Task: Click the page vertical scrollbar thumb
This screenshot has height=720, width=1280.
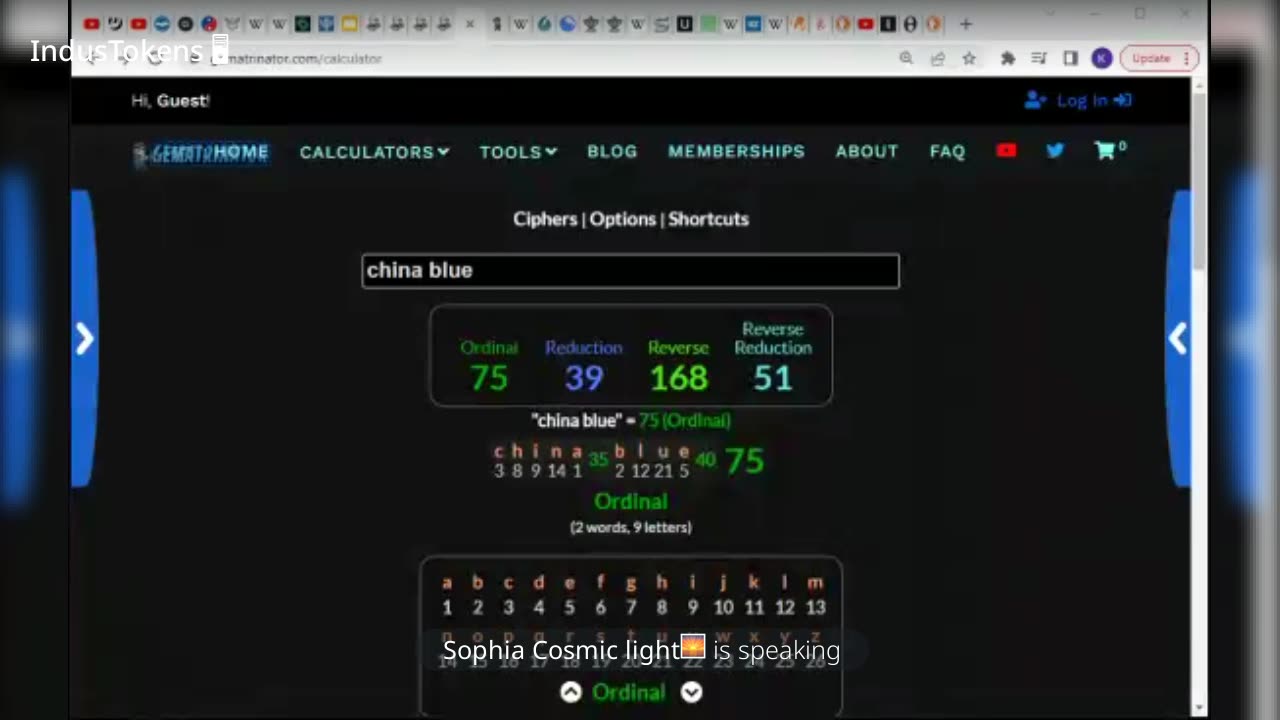Action: 1199,180
